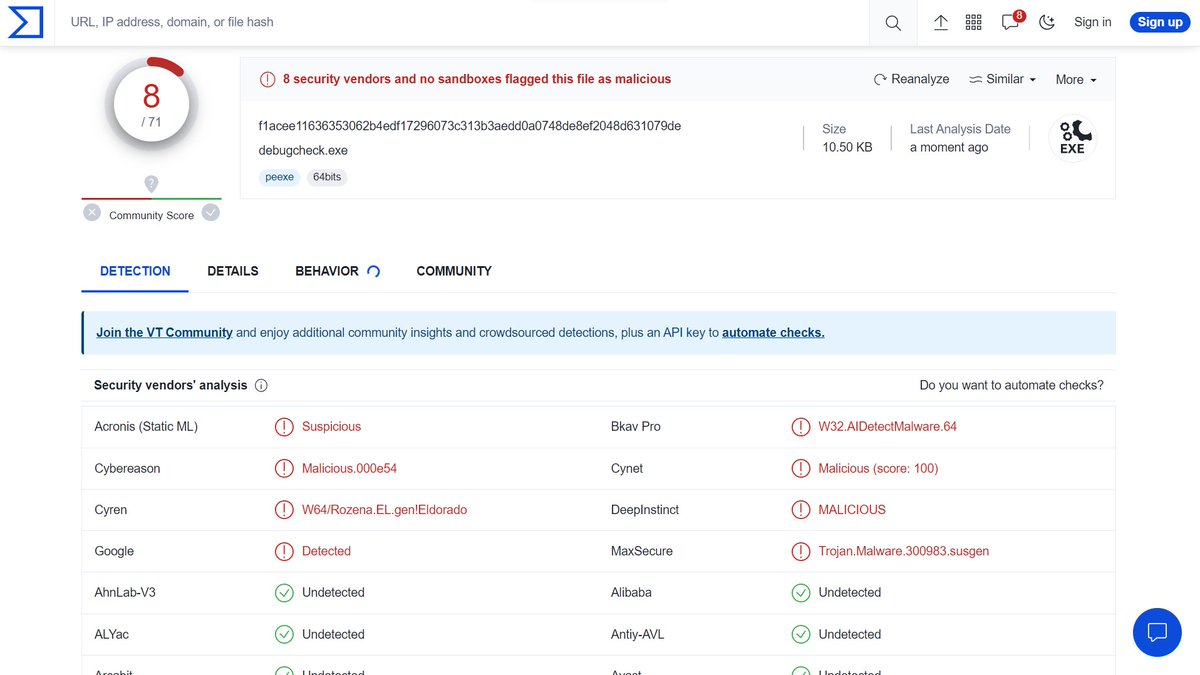The image size is (1200, 675).
Task: Select the 64bits tag
Action: click(x=327, y=177)
